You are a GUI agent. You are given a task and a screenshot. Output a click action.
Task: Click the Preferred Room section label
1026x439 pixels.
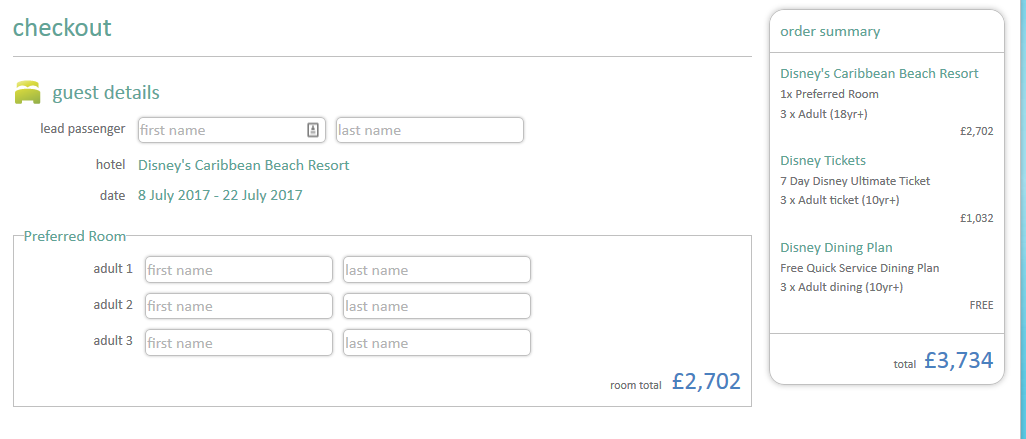tap(75, 236)
